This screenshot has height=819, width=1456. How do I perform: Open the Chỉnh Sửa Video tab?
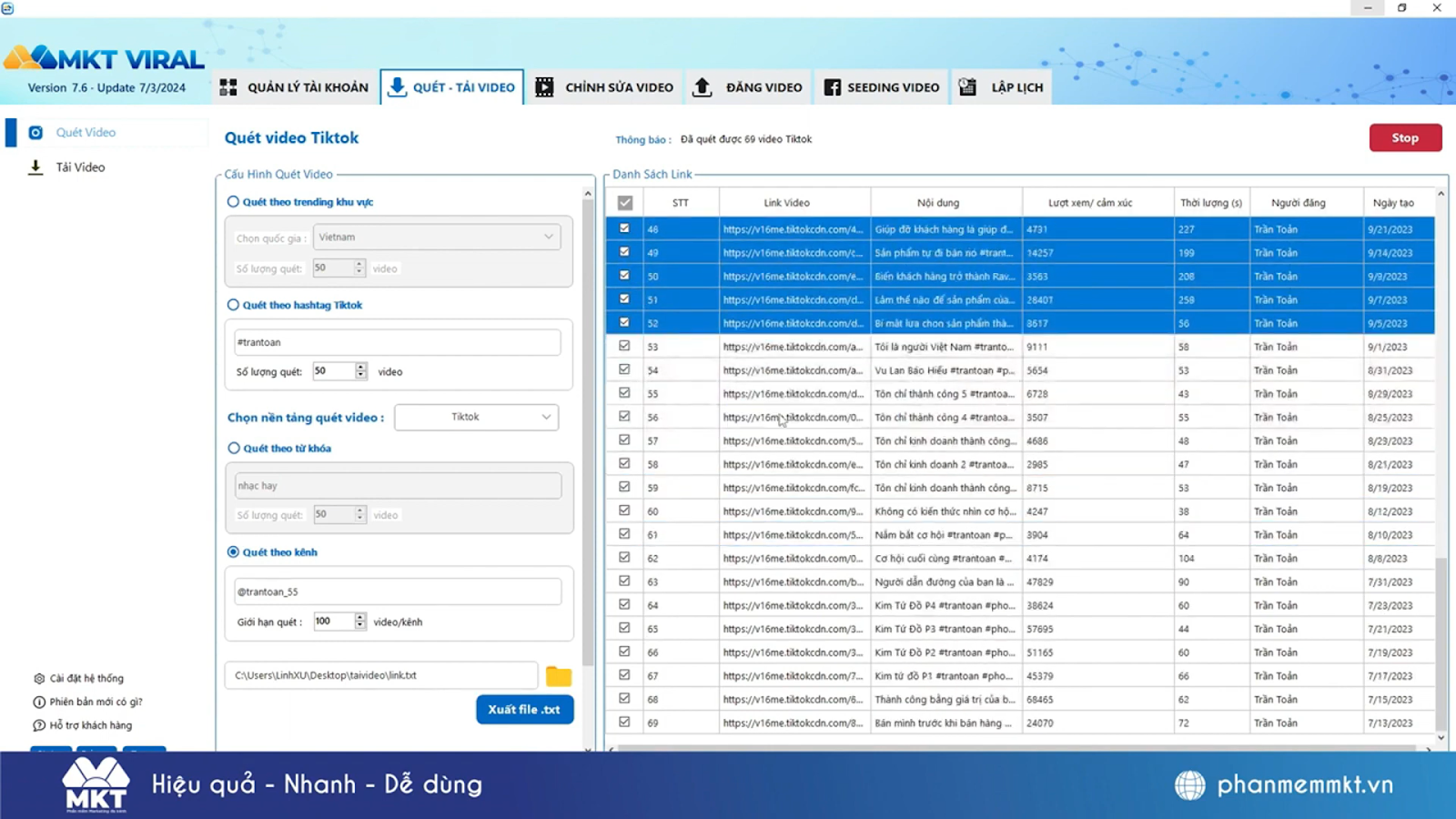click(604, 87)
